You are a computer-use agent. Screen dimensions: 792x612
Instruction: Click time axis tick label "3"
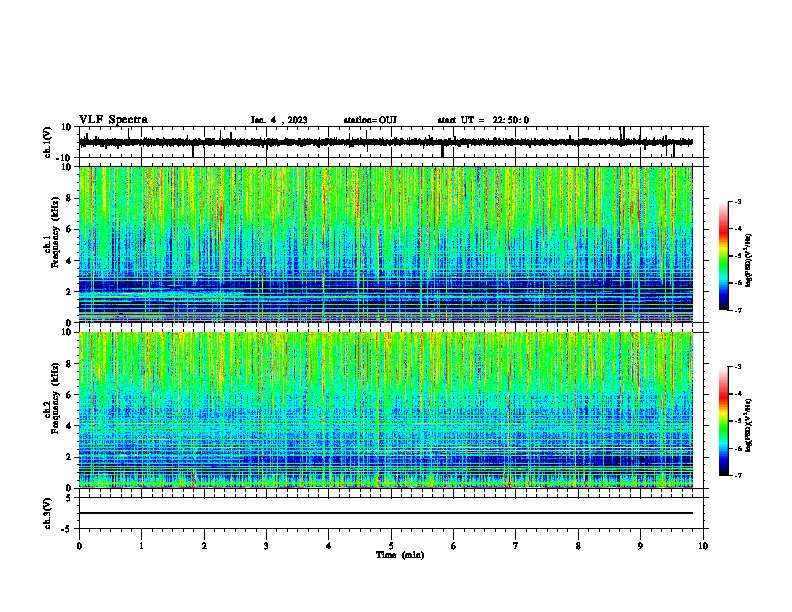(266, 546)
